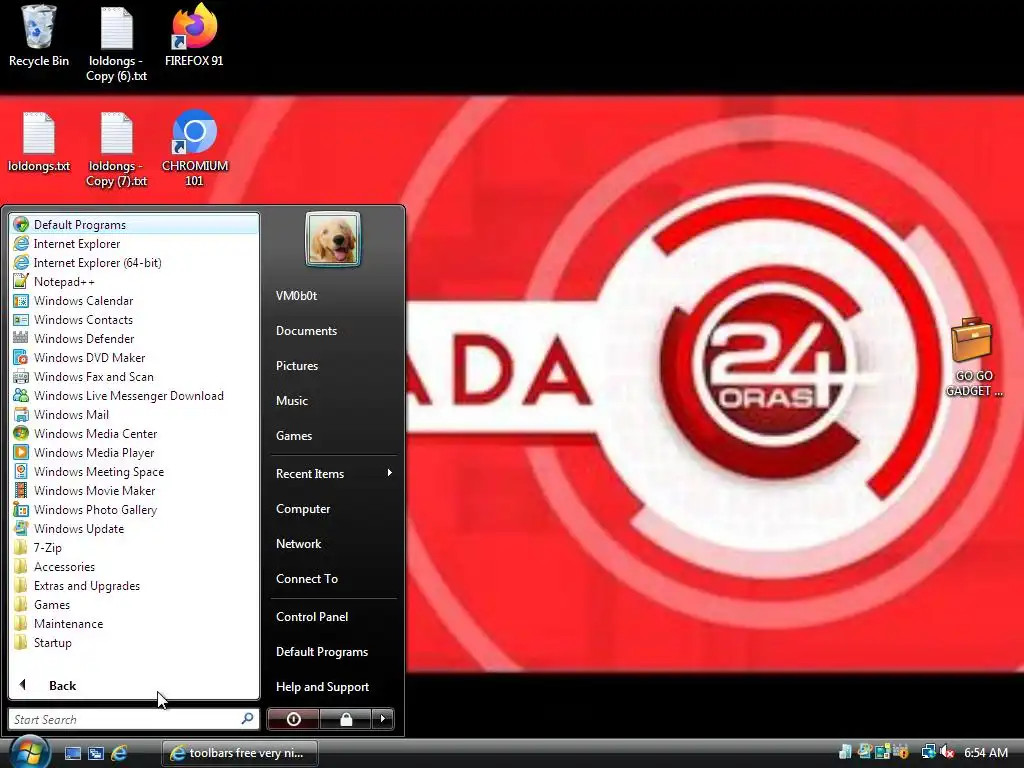Open VM0b0t user folder link
Screen dimensions: 1024x768
[x=296, y=295]
